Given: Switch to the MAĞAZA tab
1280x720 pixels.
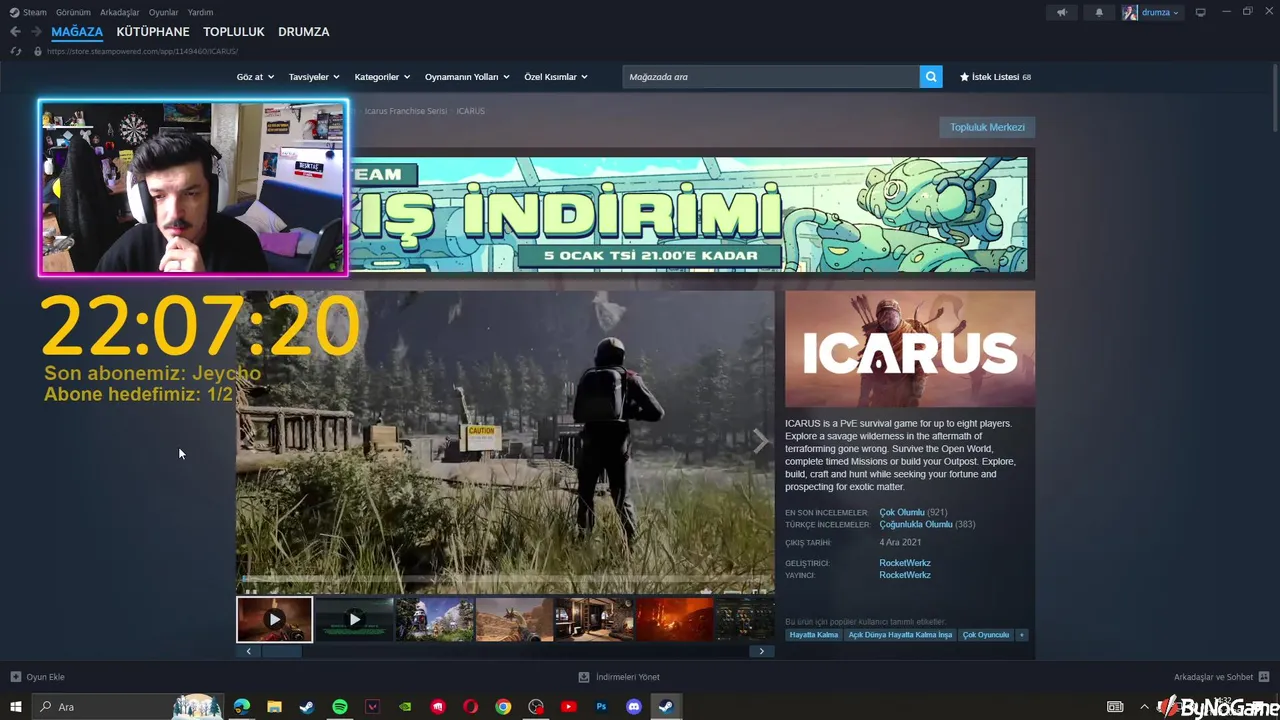Looking at the screenshot, I should click(77, 32).
